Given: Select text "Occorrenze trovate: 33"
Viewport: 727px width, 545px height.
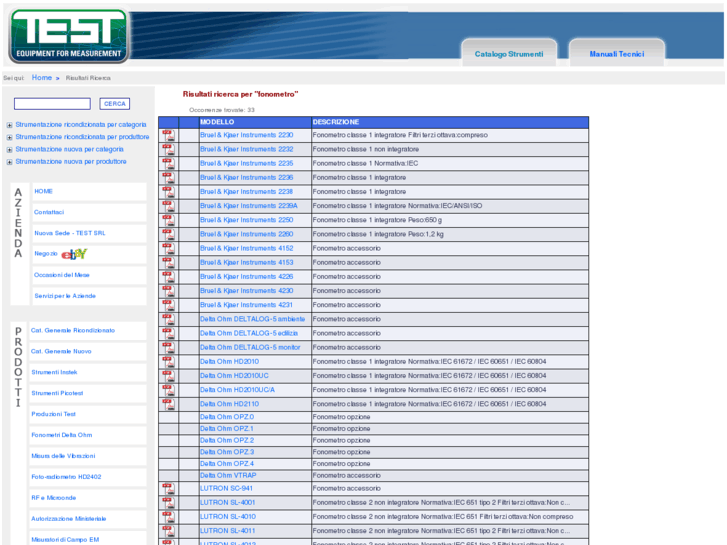Looking at the screenshot, I should tap(222, 110).
